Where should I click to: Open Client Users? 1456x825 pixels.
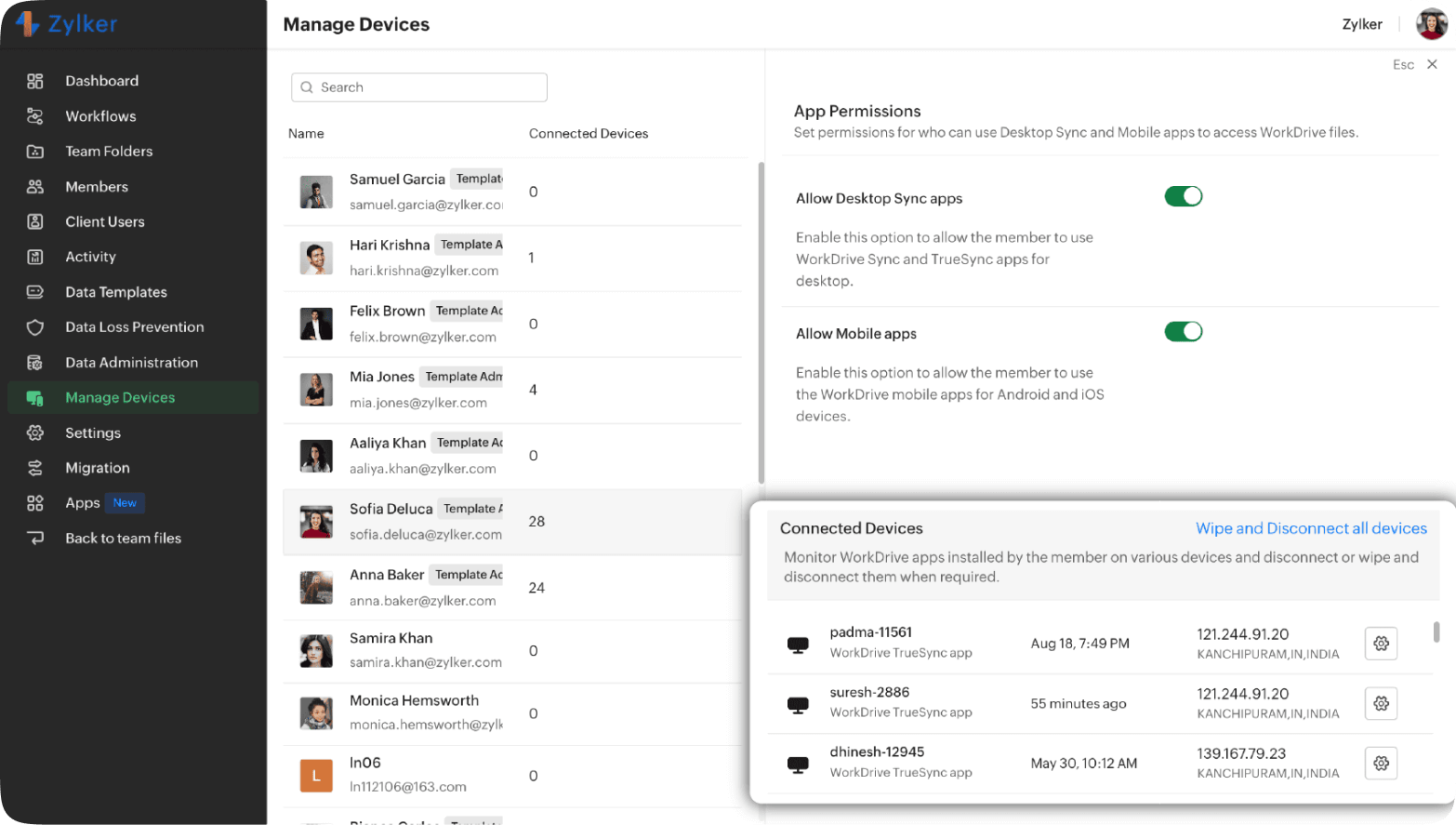(x=104, y=221)
